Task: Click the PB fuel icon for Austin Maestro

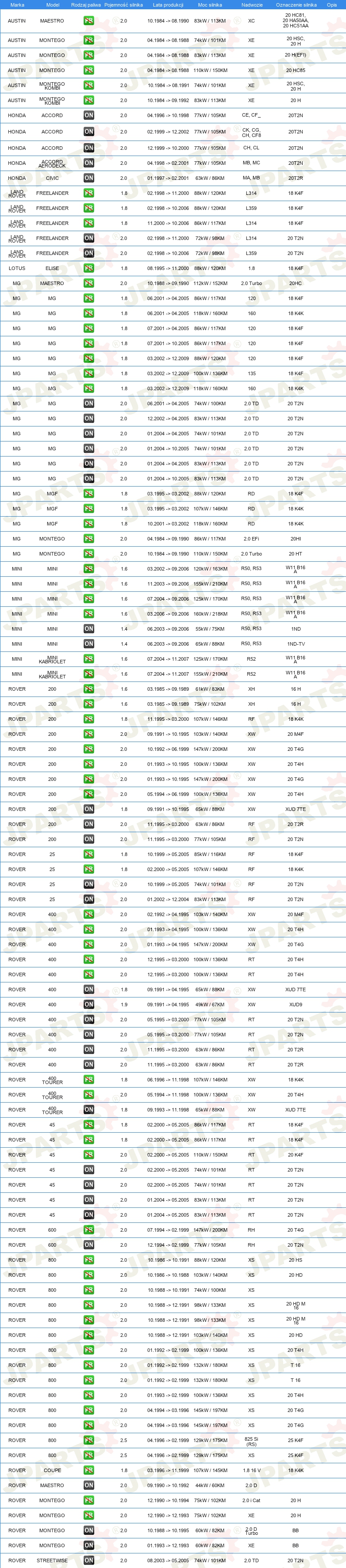Action: 89,21
